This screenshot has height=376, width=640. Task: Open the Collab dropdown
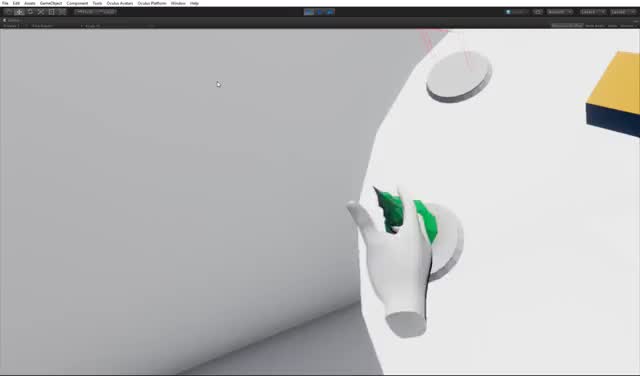pyautogui.click(x=517, y=12)
